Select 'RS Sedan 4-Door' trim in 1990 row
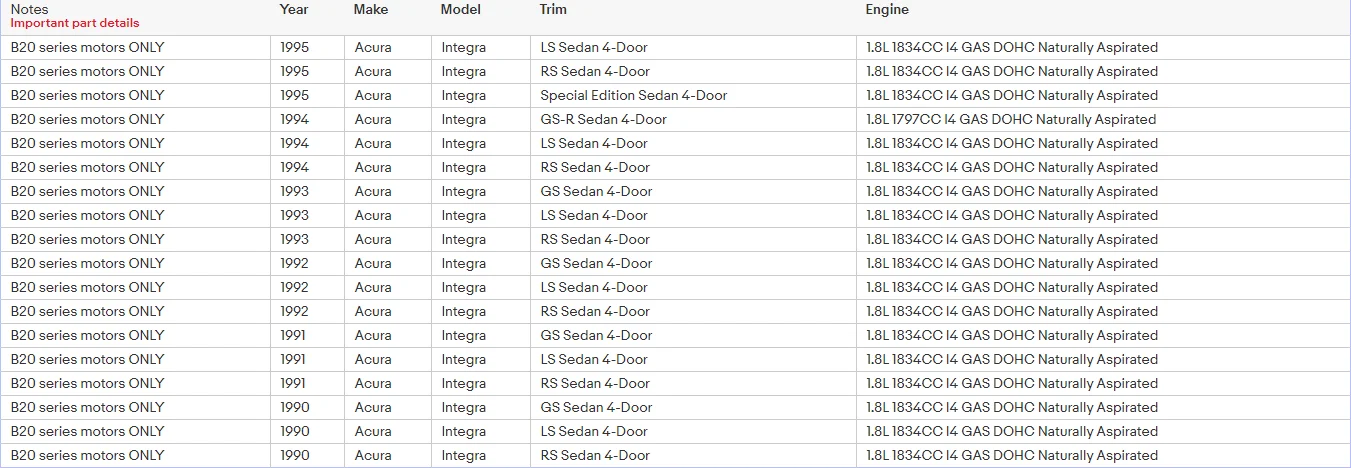This screenshot has width=1351, height=468. 595,455
